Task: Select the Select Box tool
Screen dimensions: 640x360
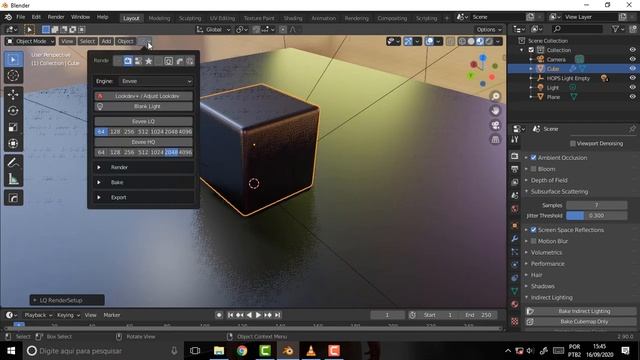Action: coord(13,60)
